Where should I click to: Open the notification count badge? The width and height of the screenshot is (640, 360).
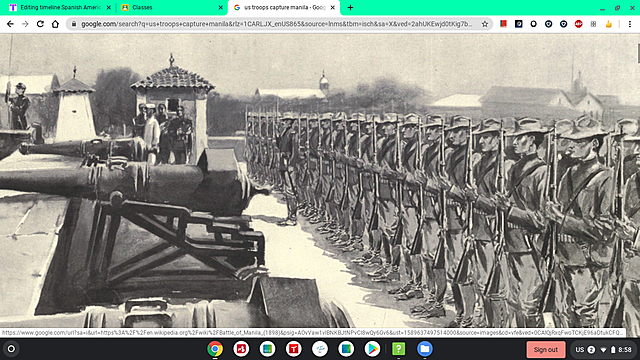coord(591,350)
